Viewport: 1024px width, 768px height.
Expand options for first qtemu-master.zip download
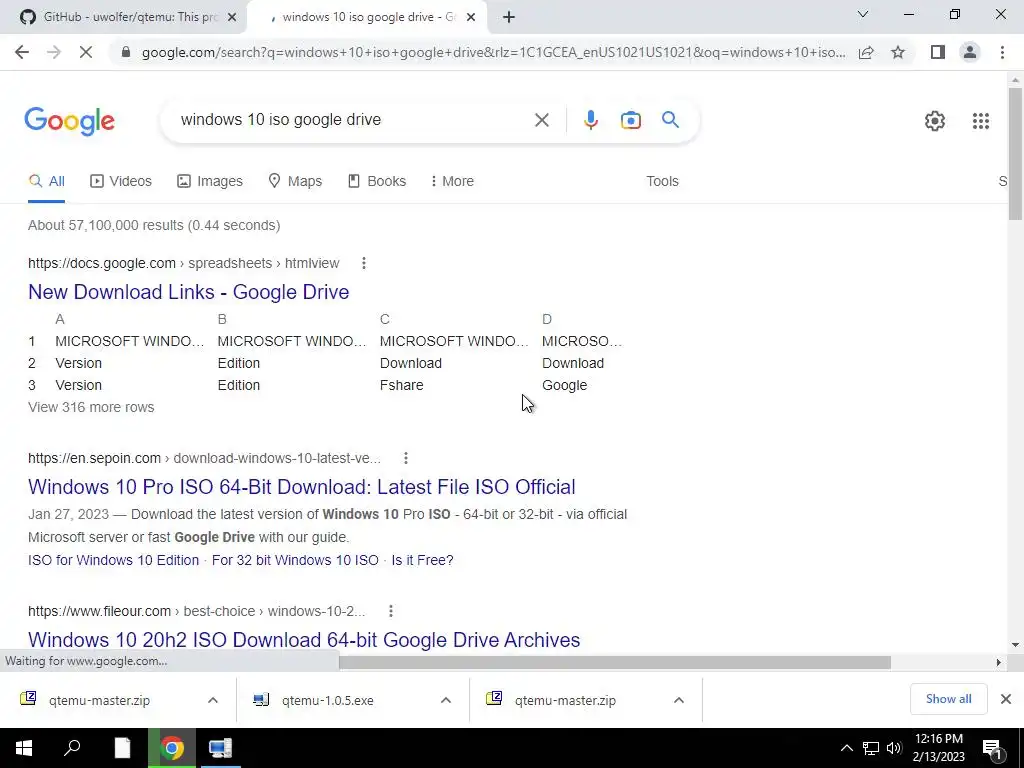coord(213,700)
